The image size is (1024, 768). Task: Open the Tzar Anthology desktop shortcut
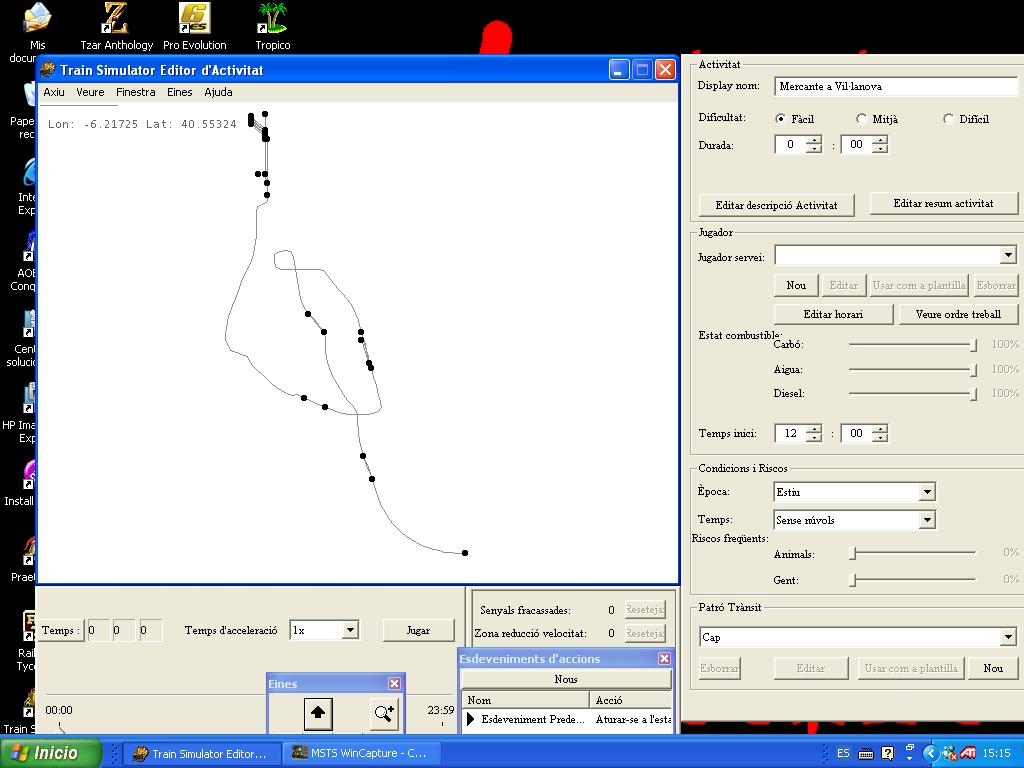click(x=116, y=18)
